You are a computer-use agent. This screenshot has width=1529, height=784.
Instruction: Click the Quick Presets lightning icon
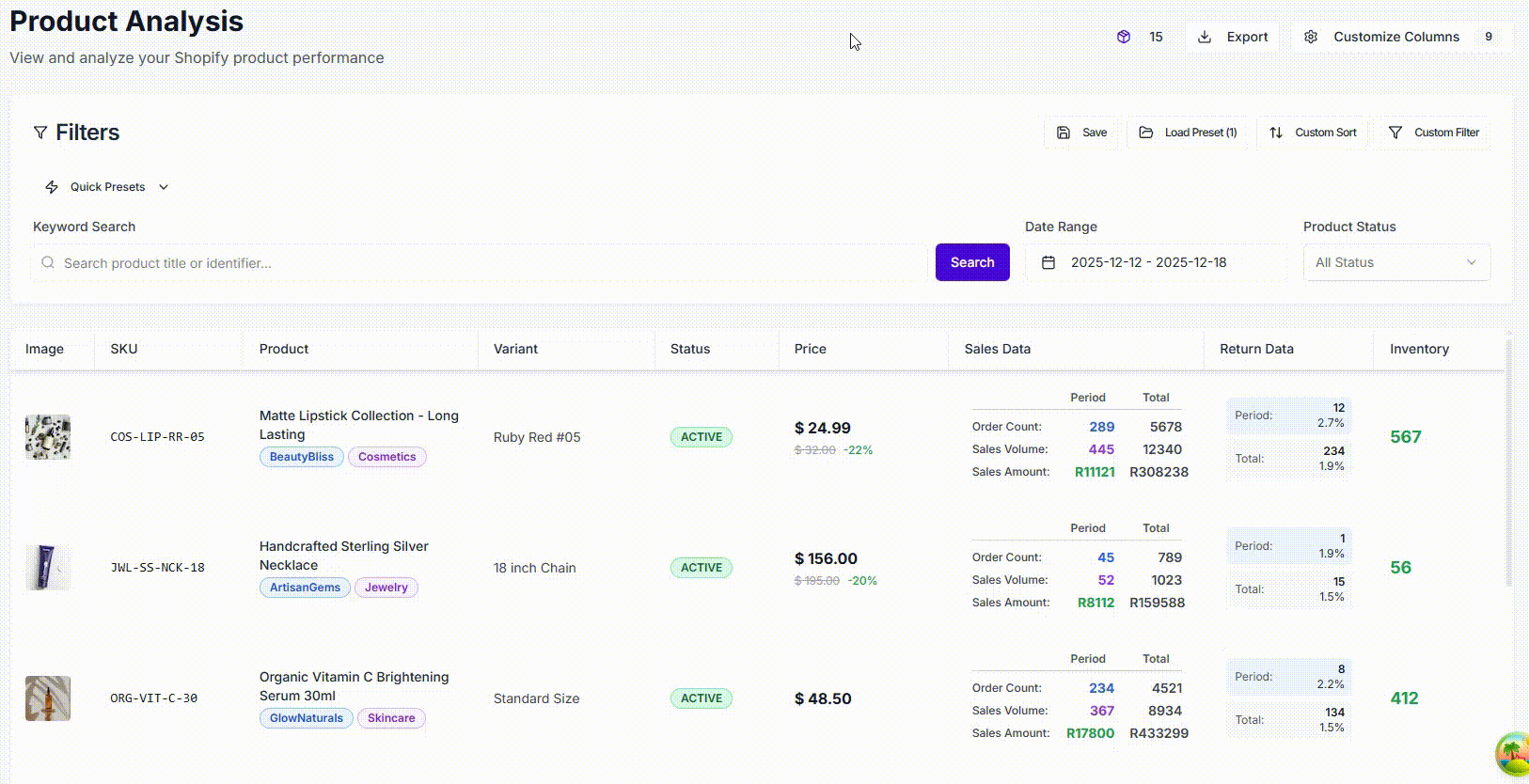click(x=52, y=187)
